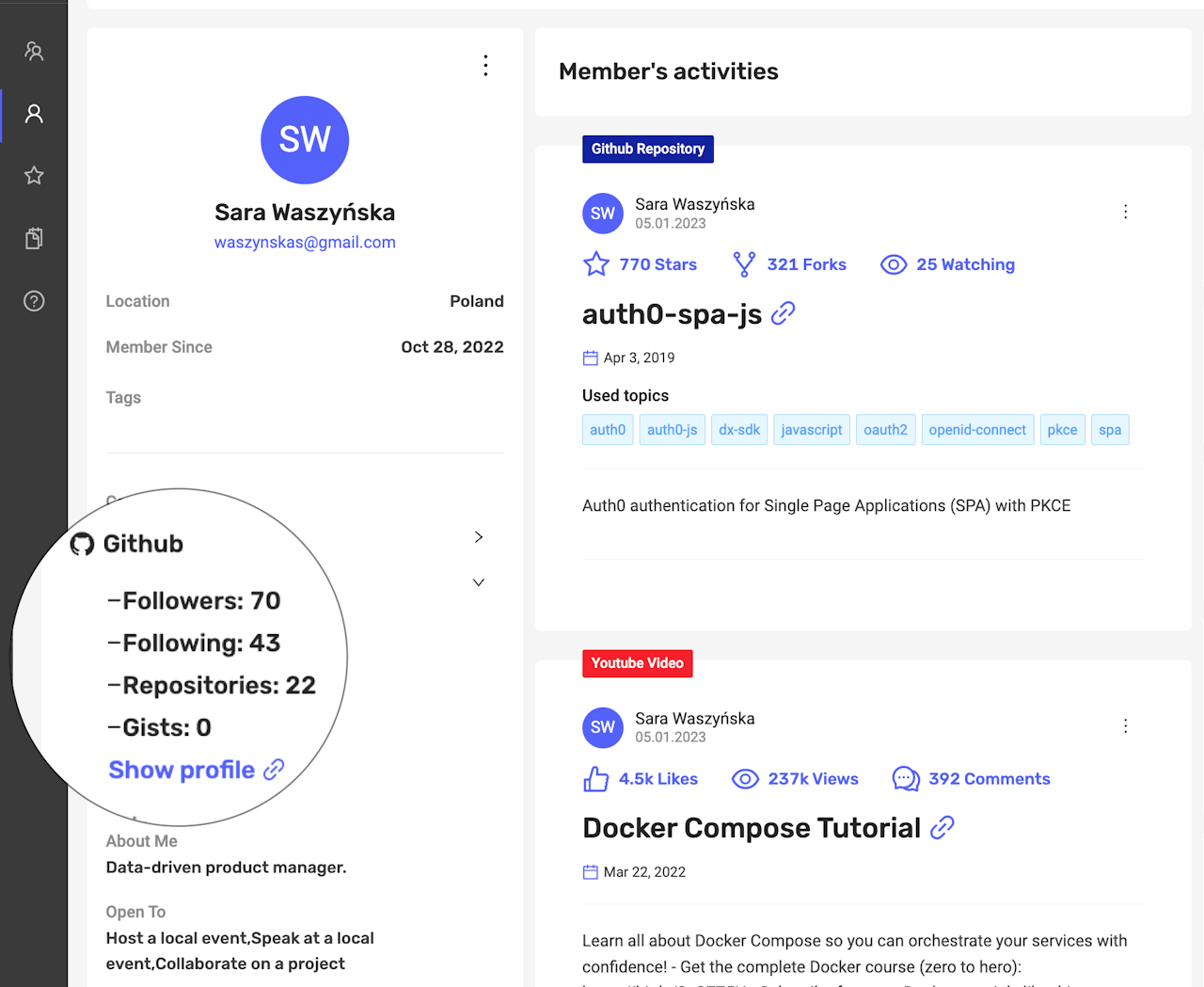Click the Github Repository label badge
This screenshot has height=987, width=1204.
tap(647, 149)
